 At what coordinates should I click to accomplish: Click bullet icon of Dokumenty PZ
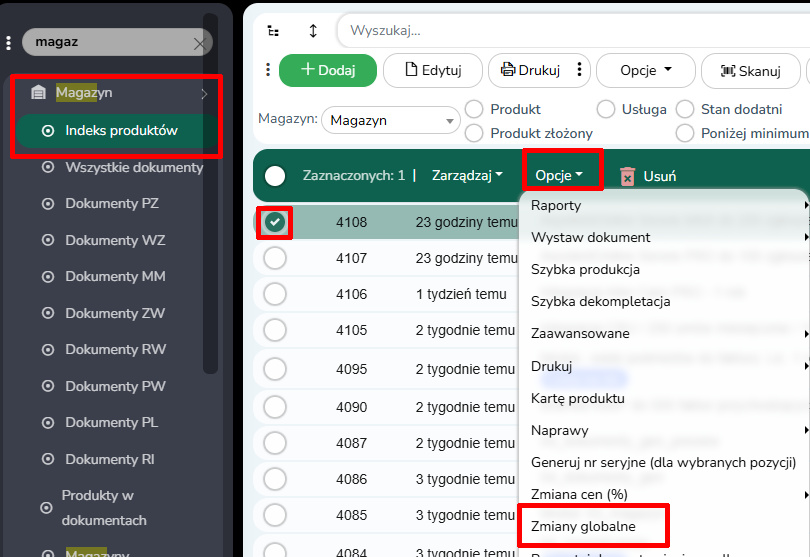click(48, 204)
